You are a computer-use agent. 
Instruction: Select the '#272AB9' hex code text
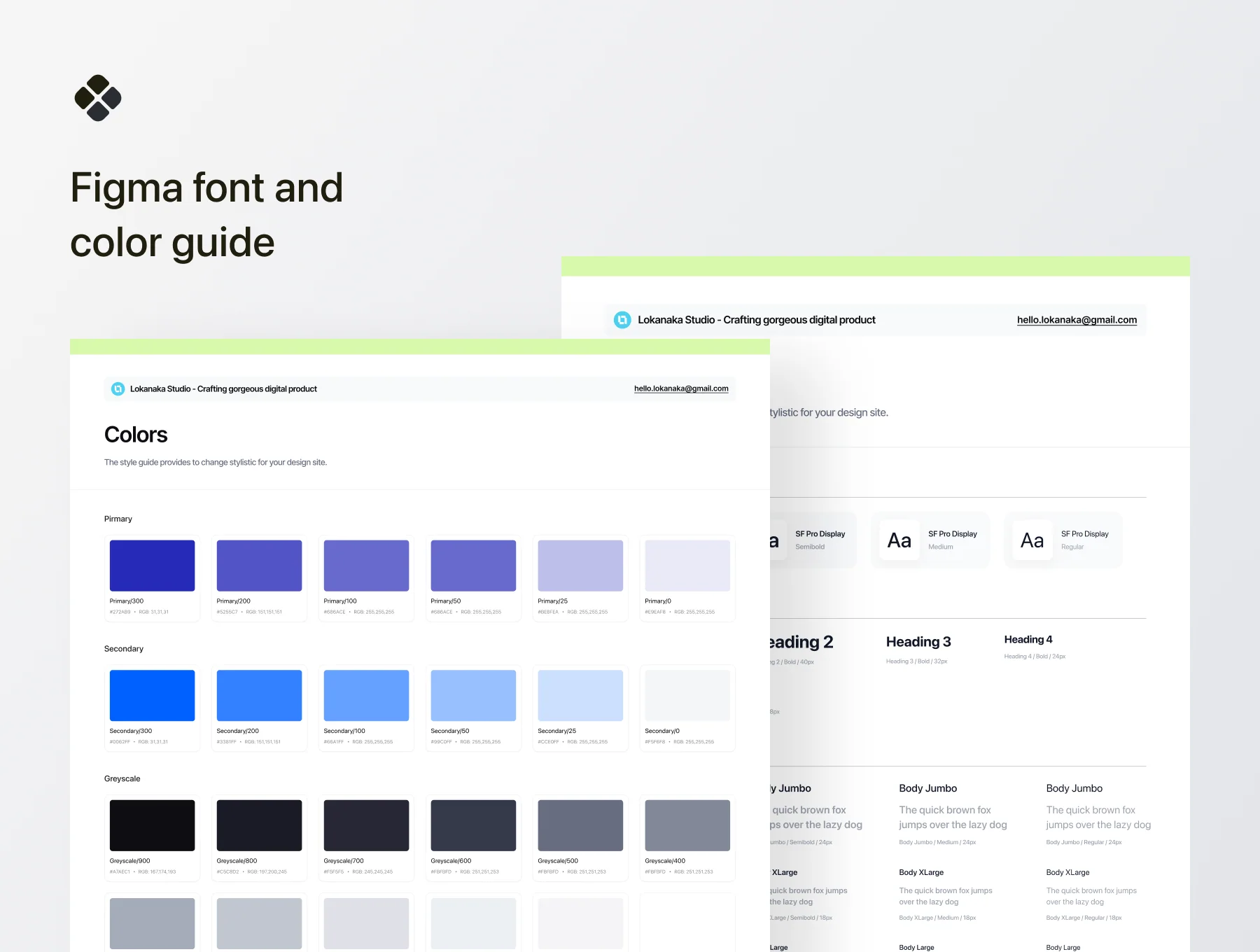120,612
